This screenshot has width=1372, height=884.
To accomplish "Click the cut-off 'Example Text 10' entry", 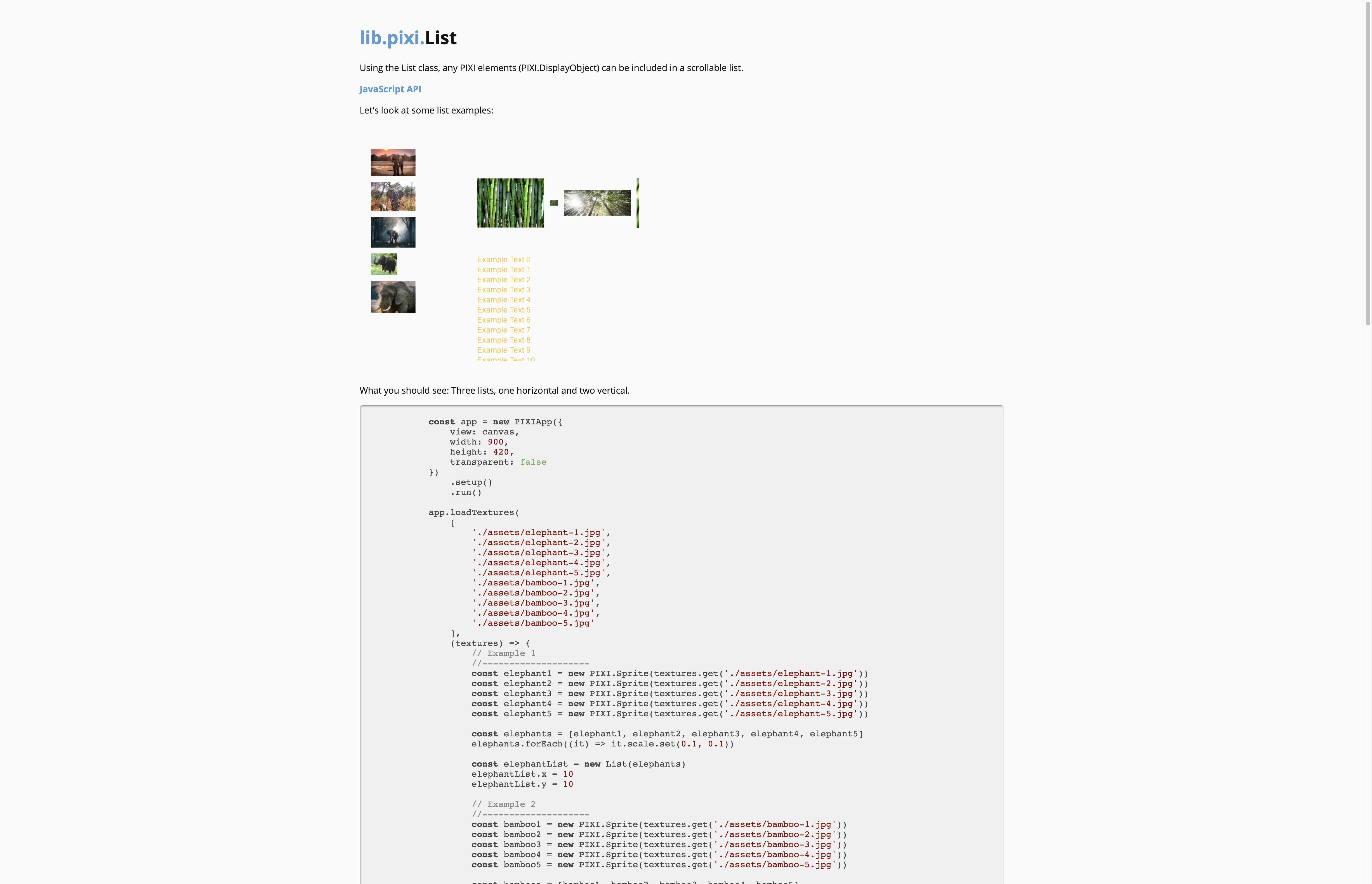I will [505, 359].
